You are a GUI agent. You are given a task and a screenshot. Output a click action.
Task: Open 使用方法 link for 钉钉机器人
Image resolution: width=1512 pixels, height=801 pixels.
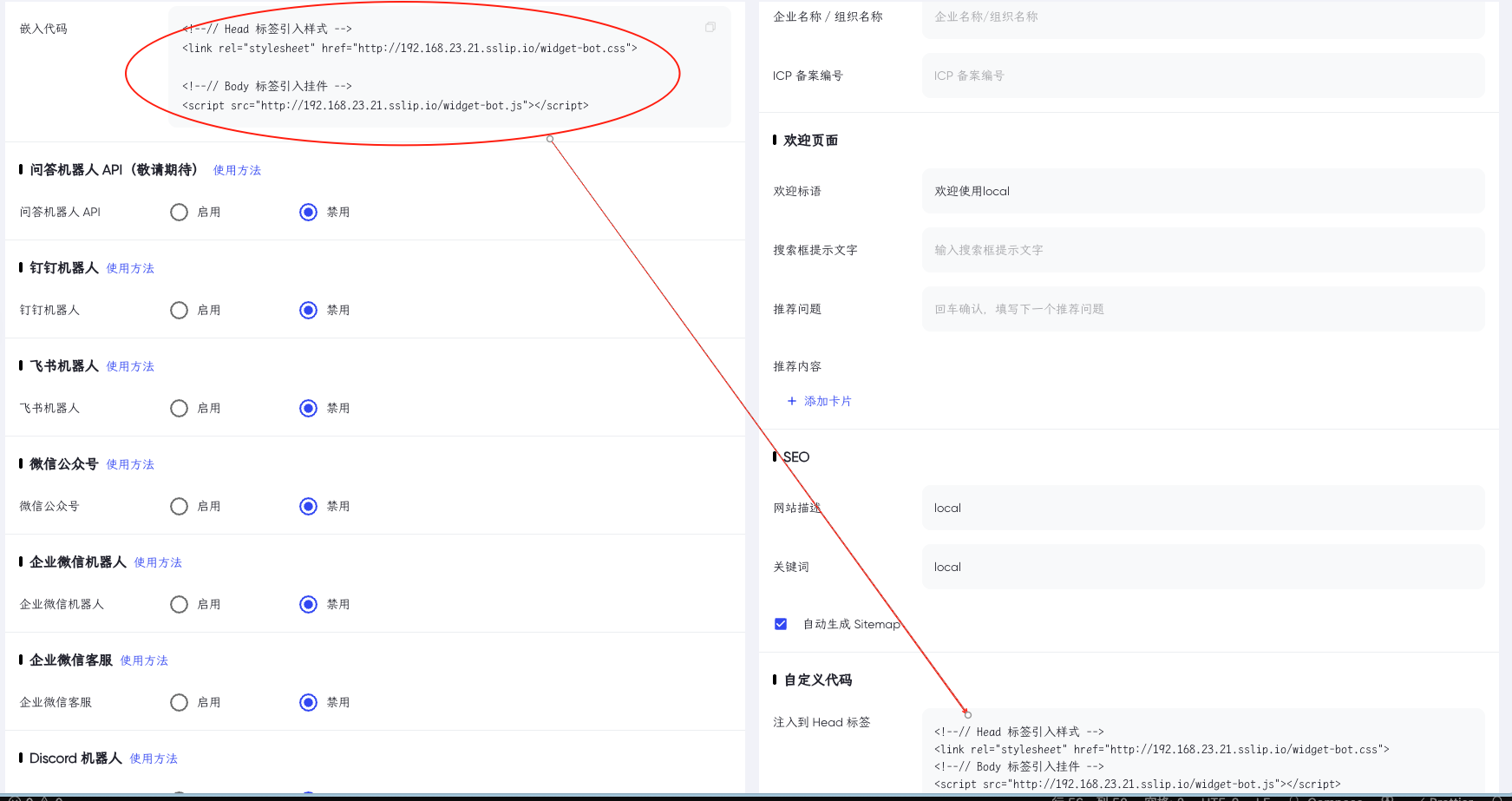[x=130, y=268]
